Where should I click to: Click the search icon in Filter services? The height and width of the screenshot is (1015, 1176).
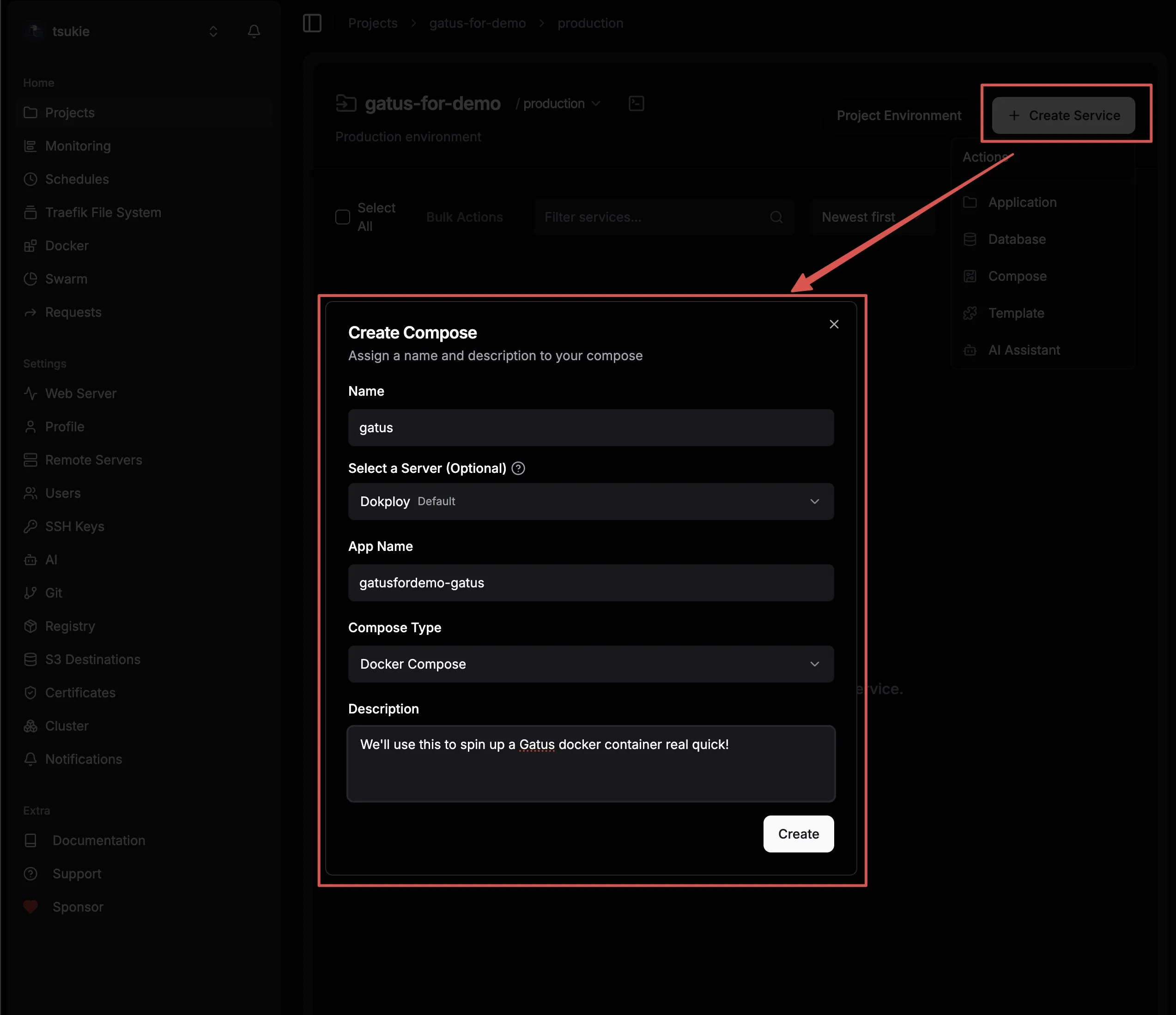coord(776,217)
